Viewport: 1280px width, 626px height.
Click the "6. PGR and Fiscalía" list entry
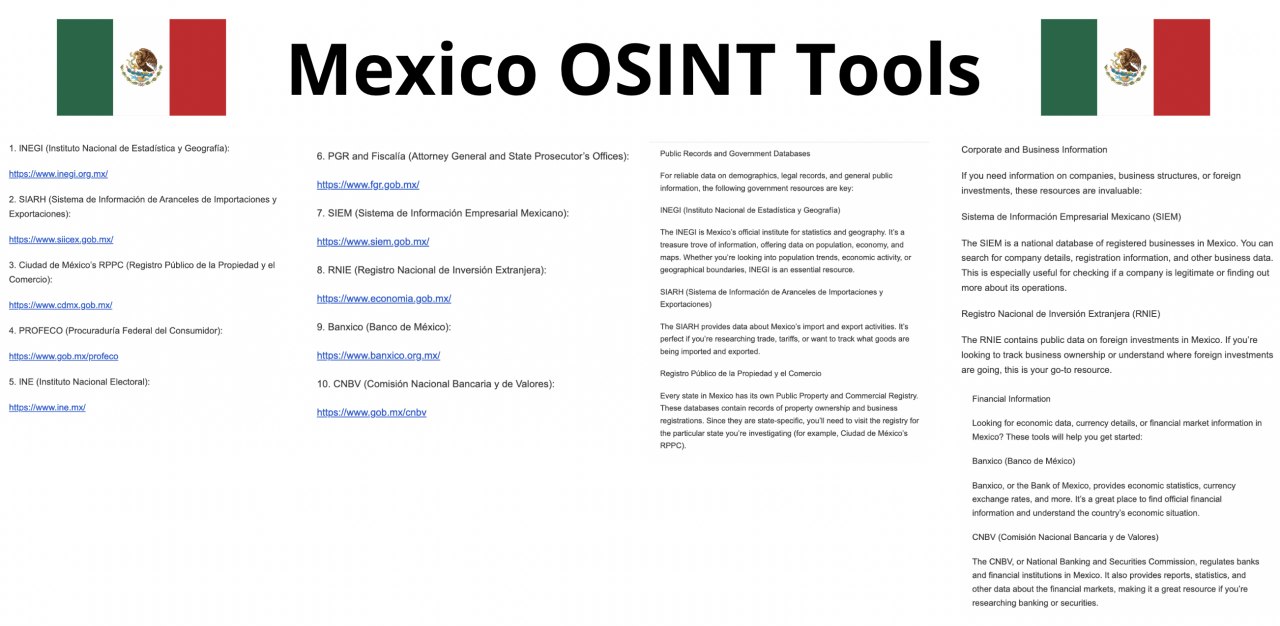(x=472, y=156)
